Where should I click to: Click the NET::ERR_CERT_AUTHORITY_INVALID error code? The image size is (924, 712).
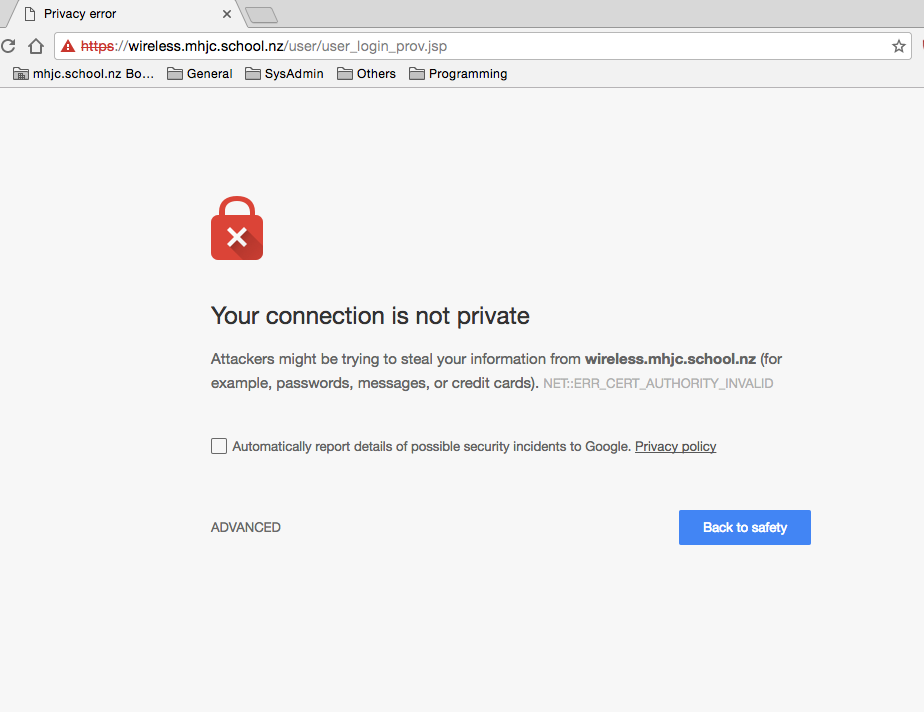[x=658, y=383]
